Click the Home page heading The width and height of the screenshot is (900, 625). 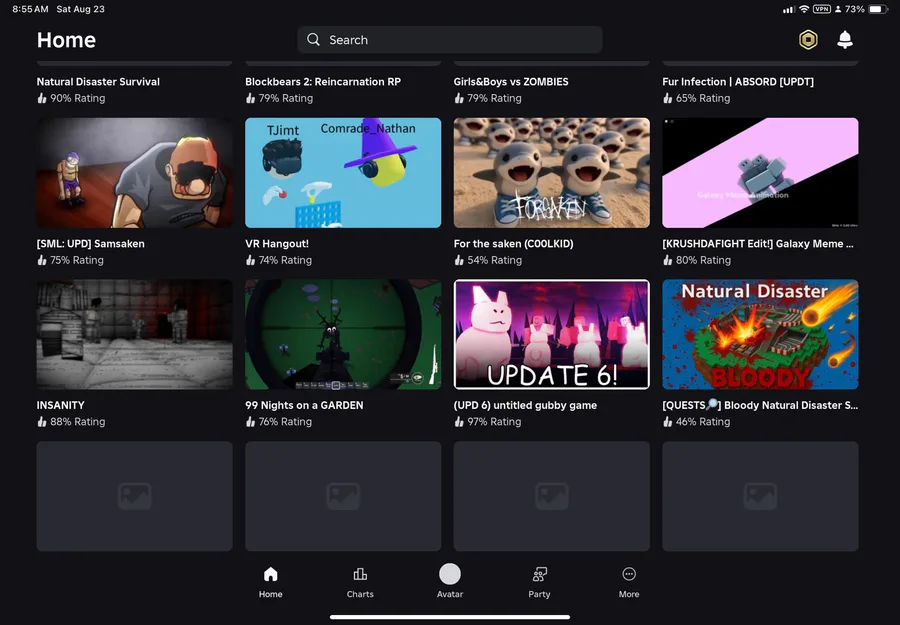[66, 40]
